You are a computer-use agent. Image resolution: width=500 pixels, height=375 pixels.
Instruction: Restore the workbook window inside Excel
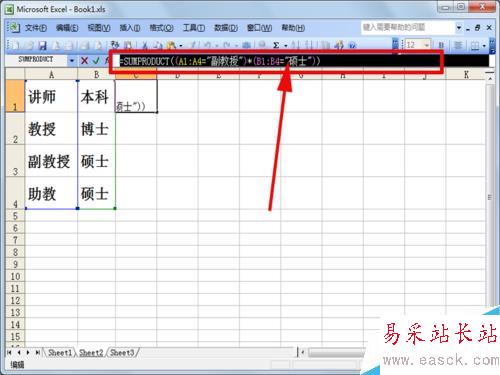[477, 28]
